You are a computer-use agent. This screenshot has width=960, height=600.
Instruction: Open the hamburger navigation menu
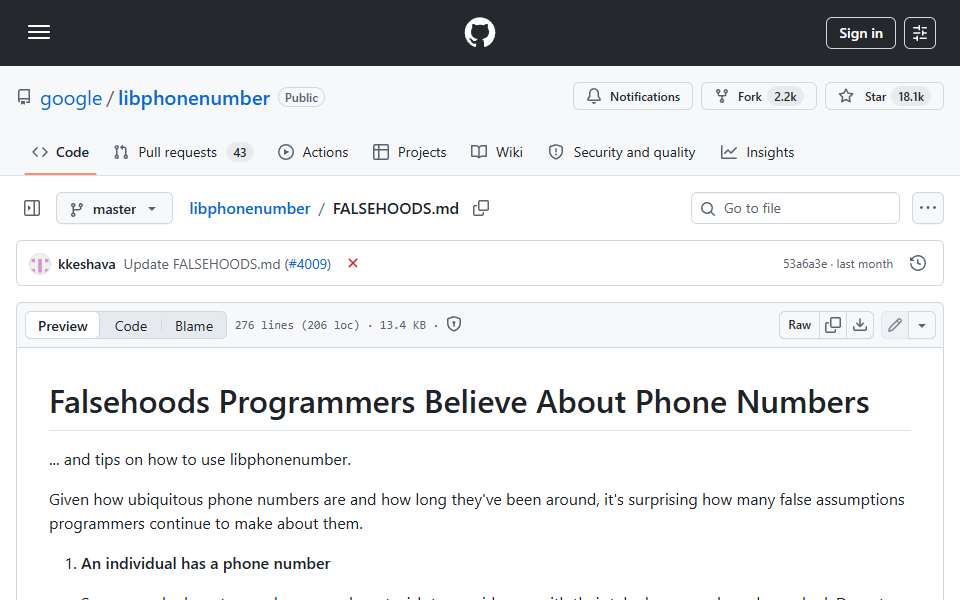coord(39,32)
